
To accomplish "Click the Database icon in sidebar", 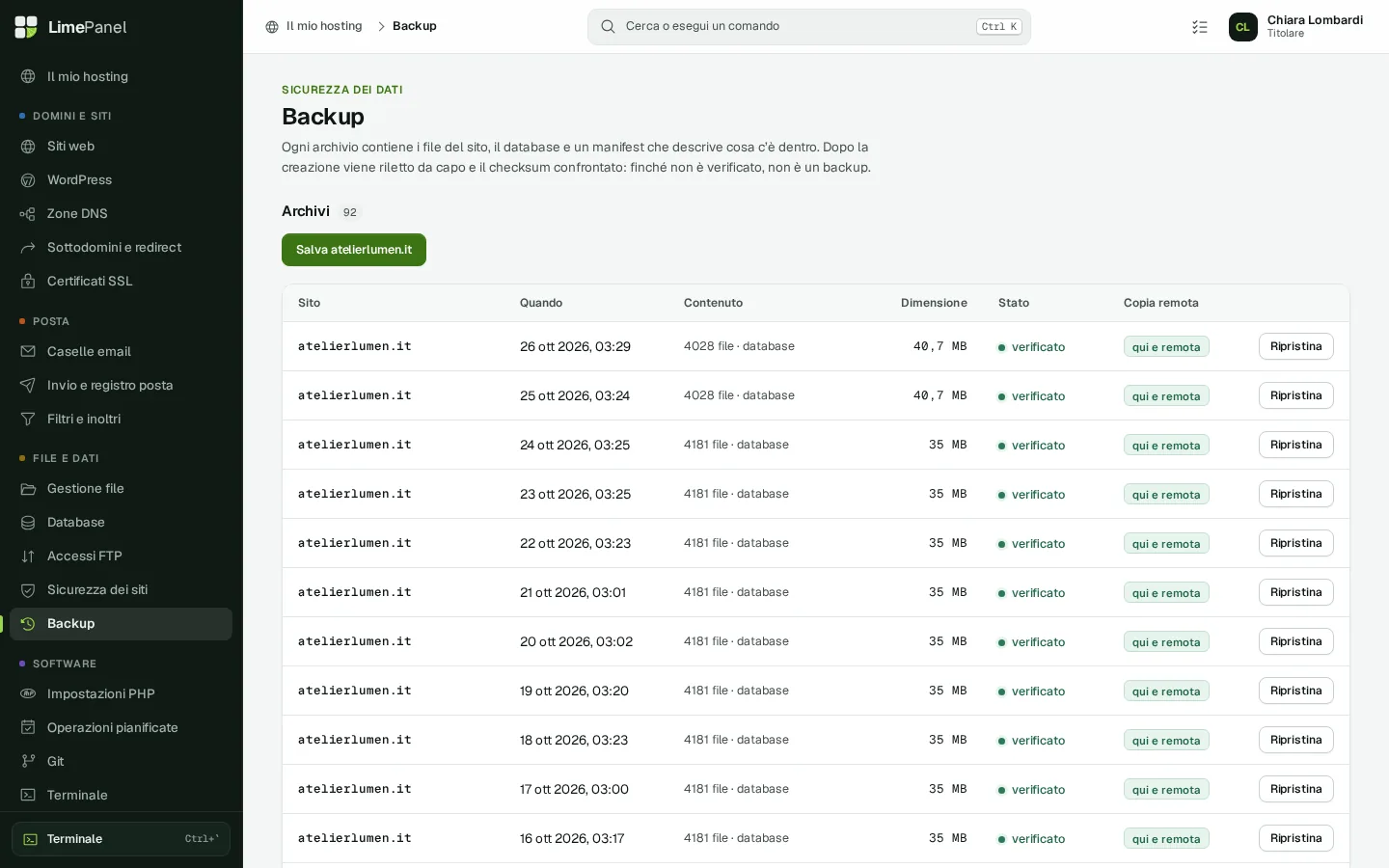I will point(28,523).
